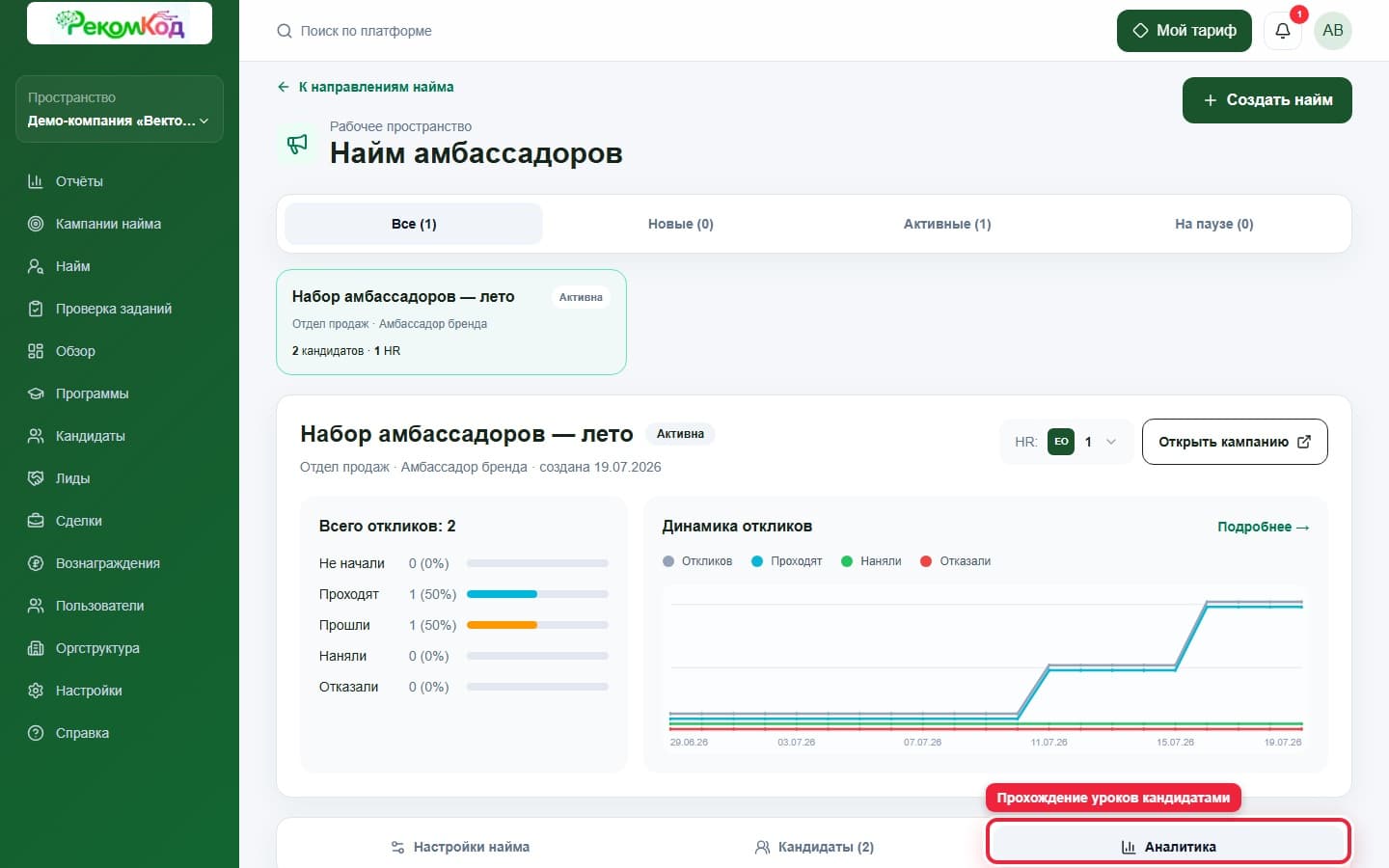Open the Отчёты sidebar icon
Screen dimensions: 1389x868
pyautogui.click(x=36, y=181)
